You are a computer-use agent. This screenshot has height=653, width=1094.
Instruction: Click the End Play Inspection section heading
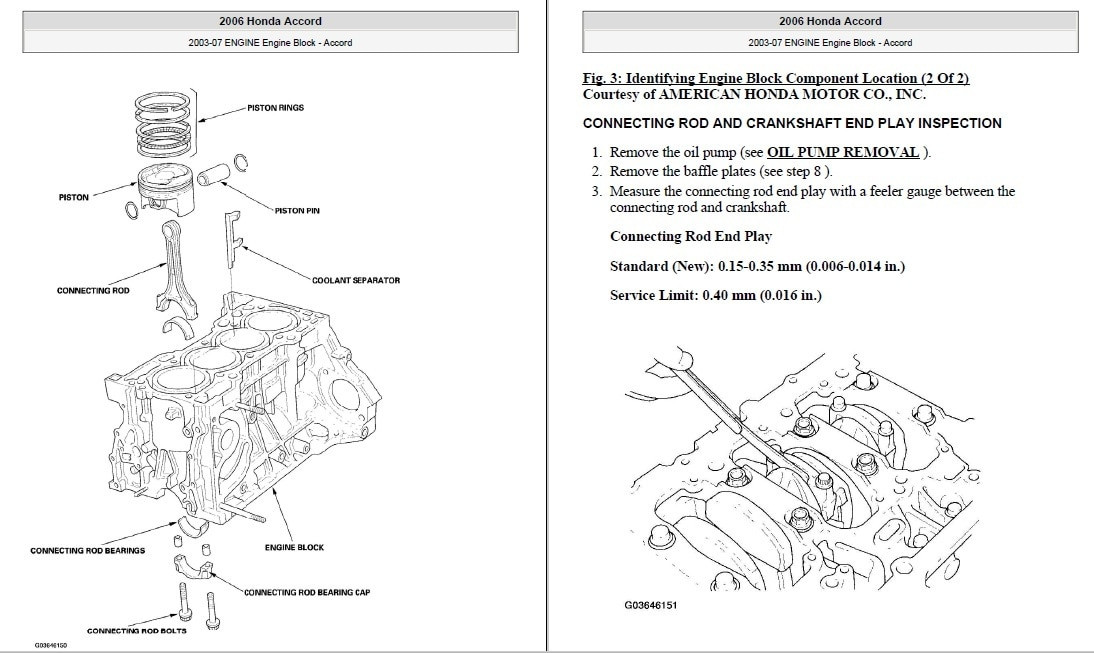pyautogui.click(x=791, y=123)
